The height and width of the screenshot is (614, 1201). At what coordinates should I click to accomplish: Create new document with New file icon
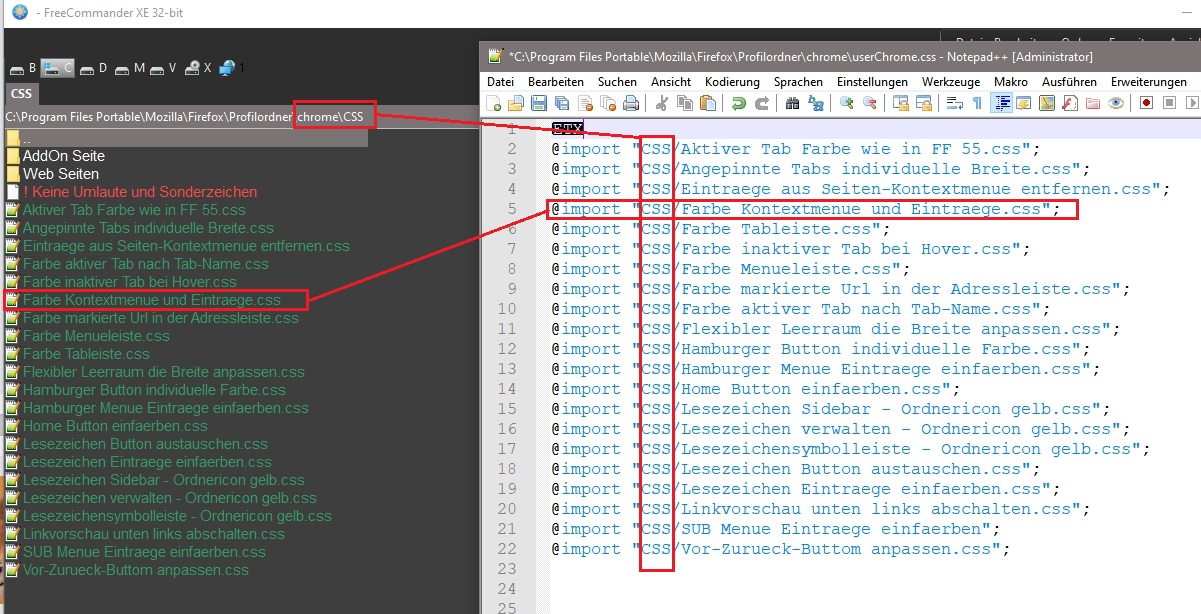tap(493, 103)
